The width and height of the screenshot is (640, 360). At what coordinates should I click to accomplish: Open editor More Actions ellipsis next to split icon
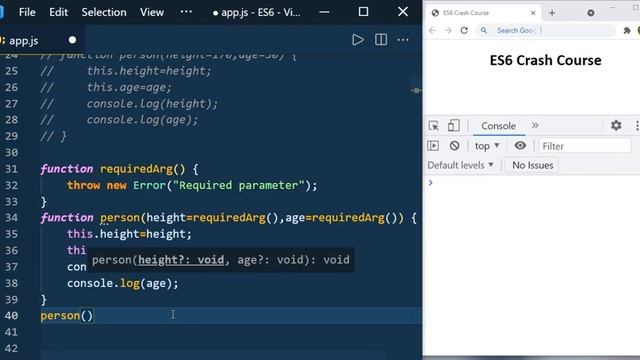(x=403, y=40)
